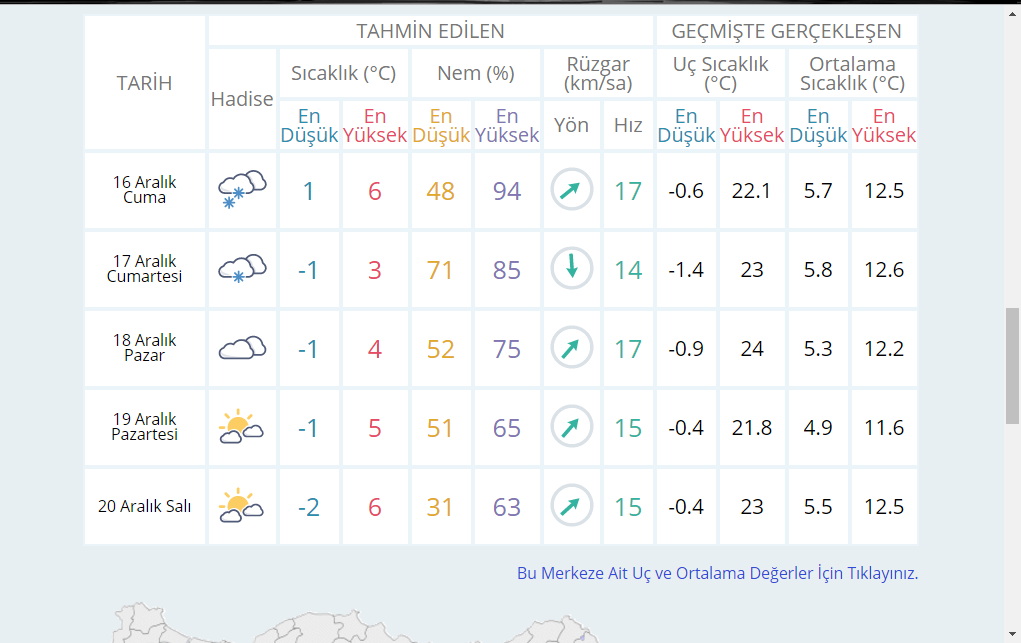This screenshot has width=1021, height=643.
Task: Click the 16 Aralık Cuma date cell
Action: pyautogui.click(x=145, y=190)
